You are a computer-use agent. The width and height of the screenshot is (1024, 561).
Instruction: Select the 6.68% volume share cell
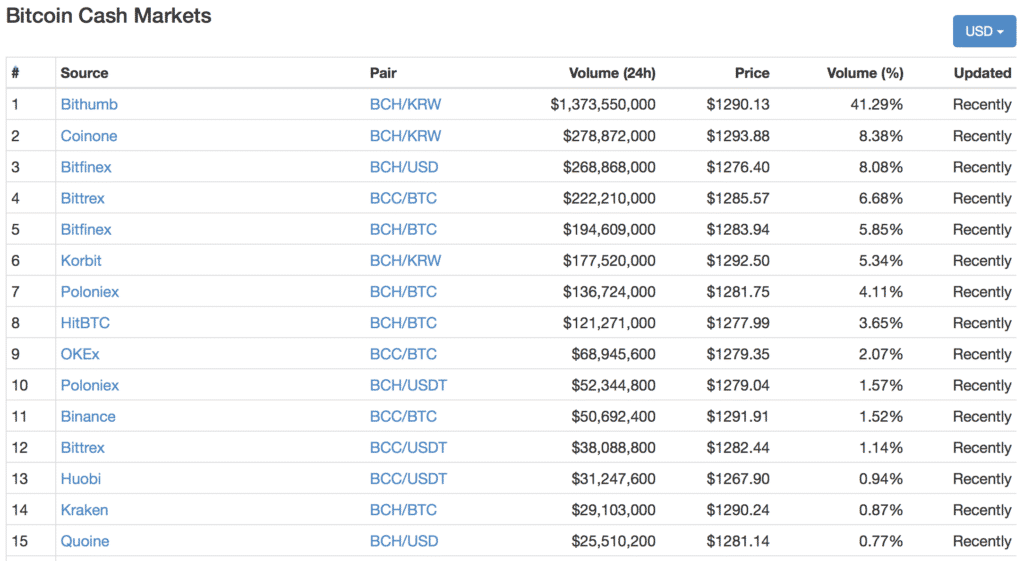[880, 199]
